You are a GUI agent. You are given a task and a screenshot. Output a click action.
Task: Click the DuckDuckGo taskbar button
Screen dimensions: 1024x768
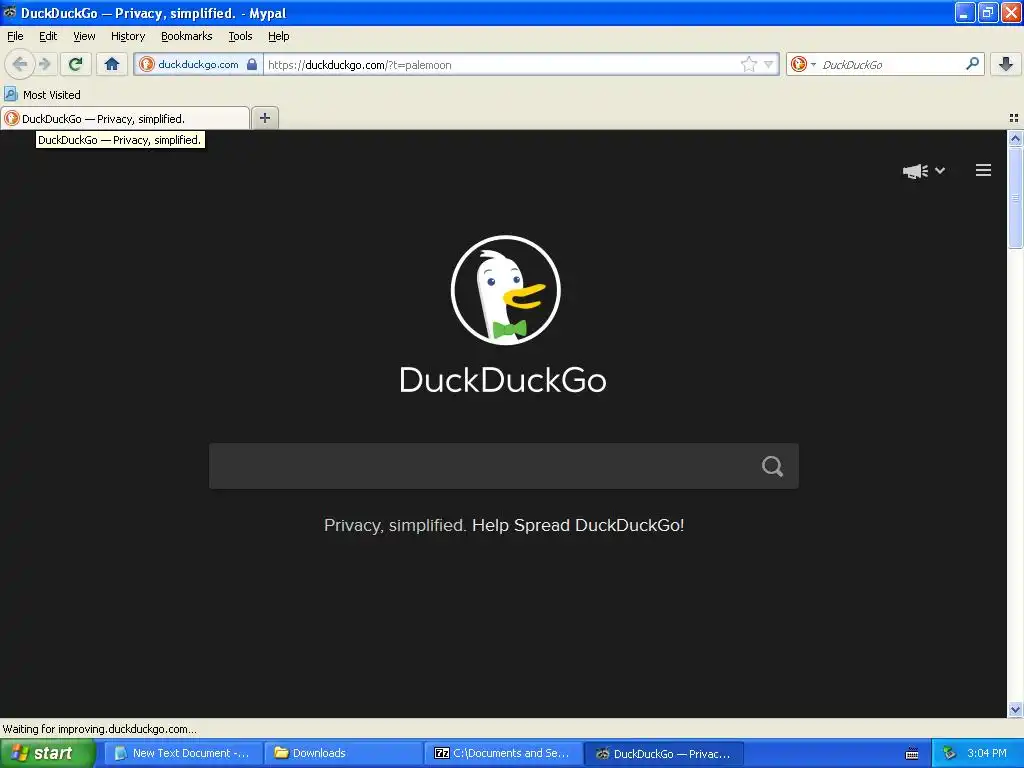pyautogui.click(x=664, y=753)
